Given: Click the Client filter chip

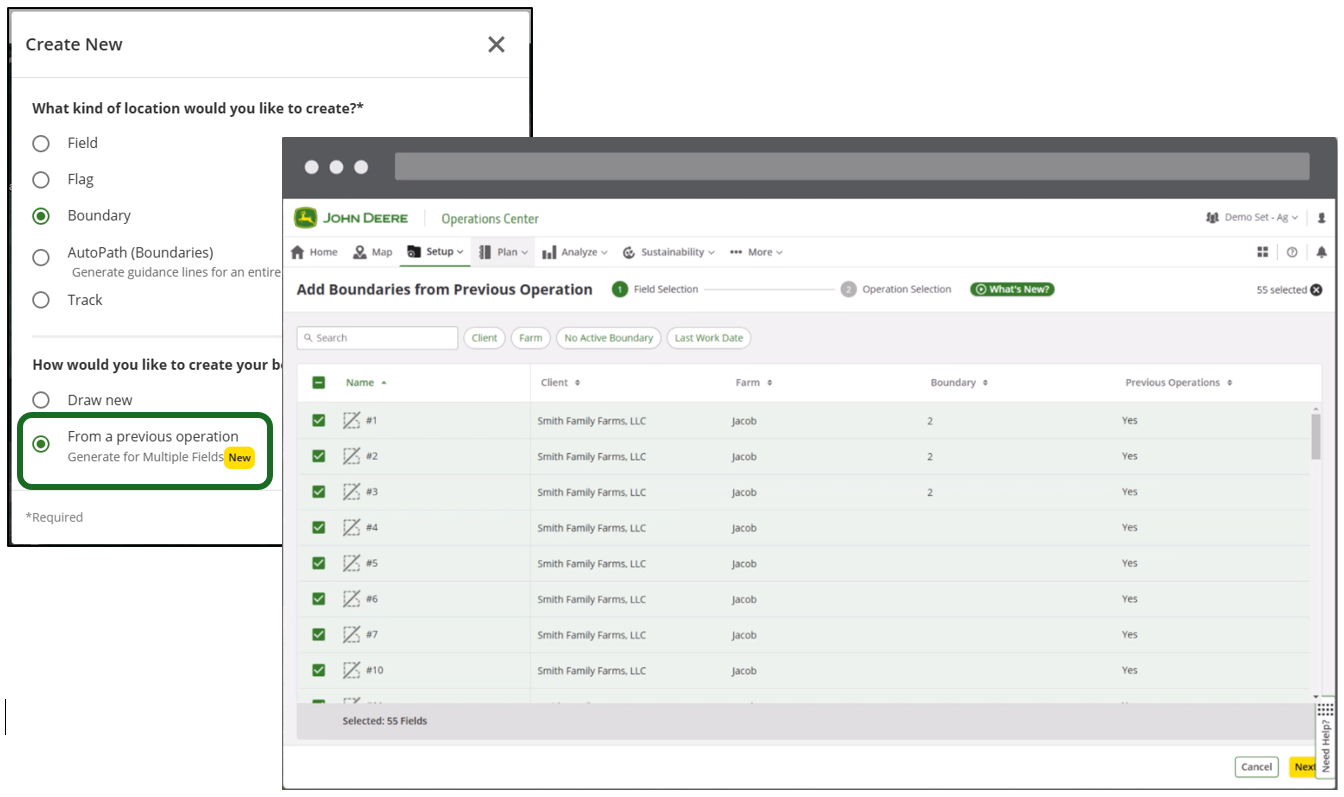Looking at the screenshot, I should point(485,338).
